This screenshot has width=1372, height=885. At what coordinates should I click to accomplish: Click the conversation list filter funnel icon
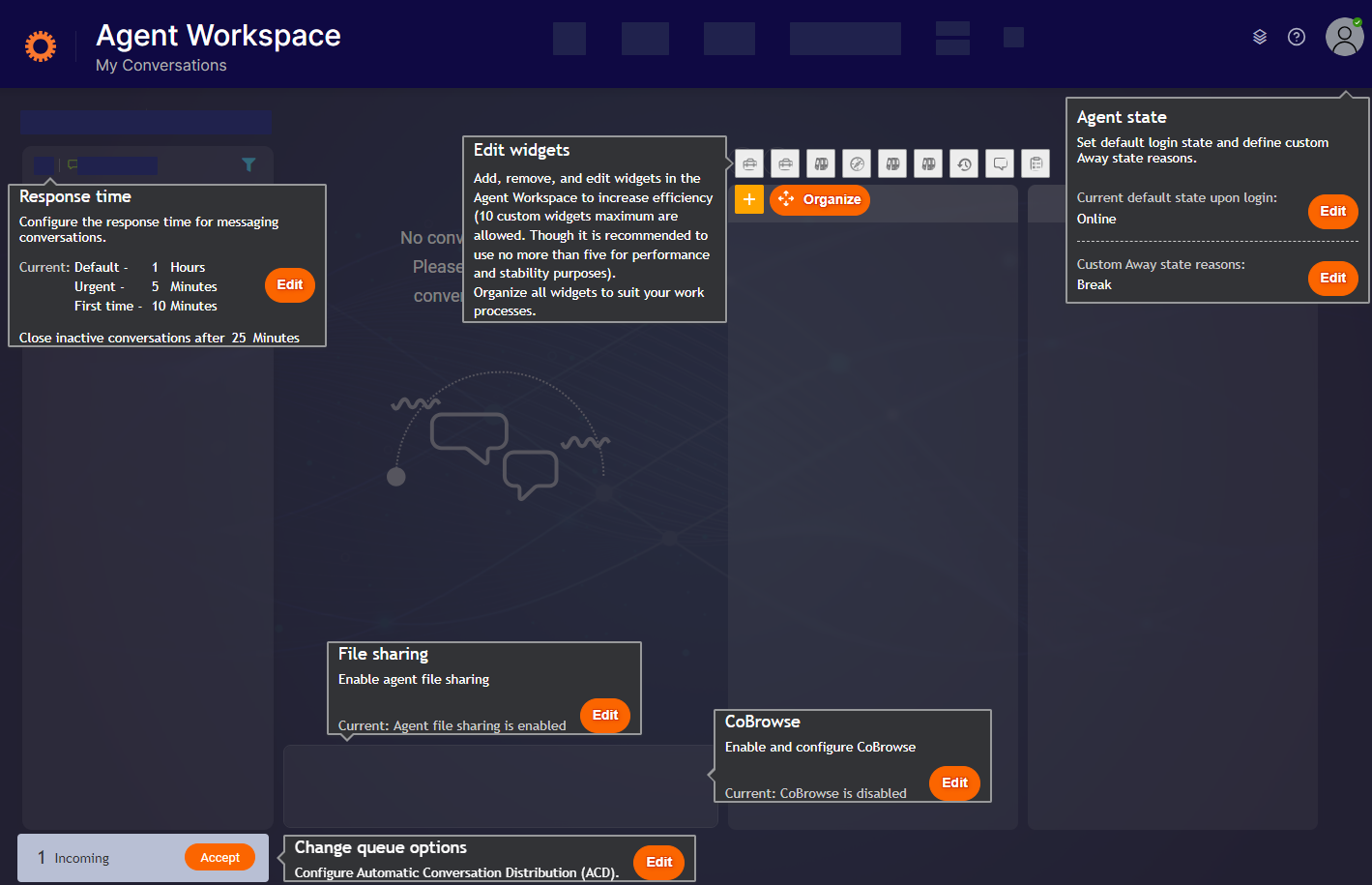click(x=248, y=164)
